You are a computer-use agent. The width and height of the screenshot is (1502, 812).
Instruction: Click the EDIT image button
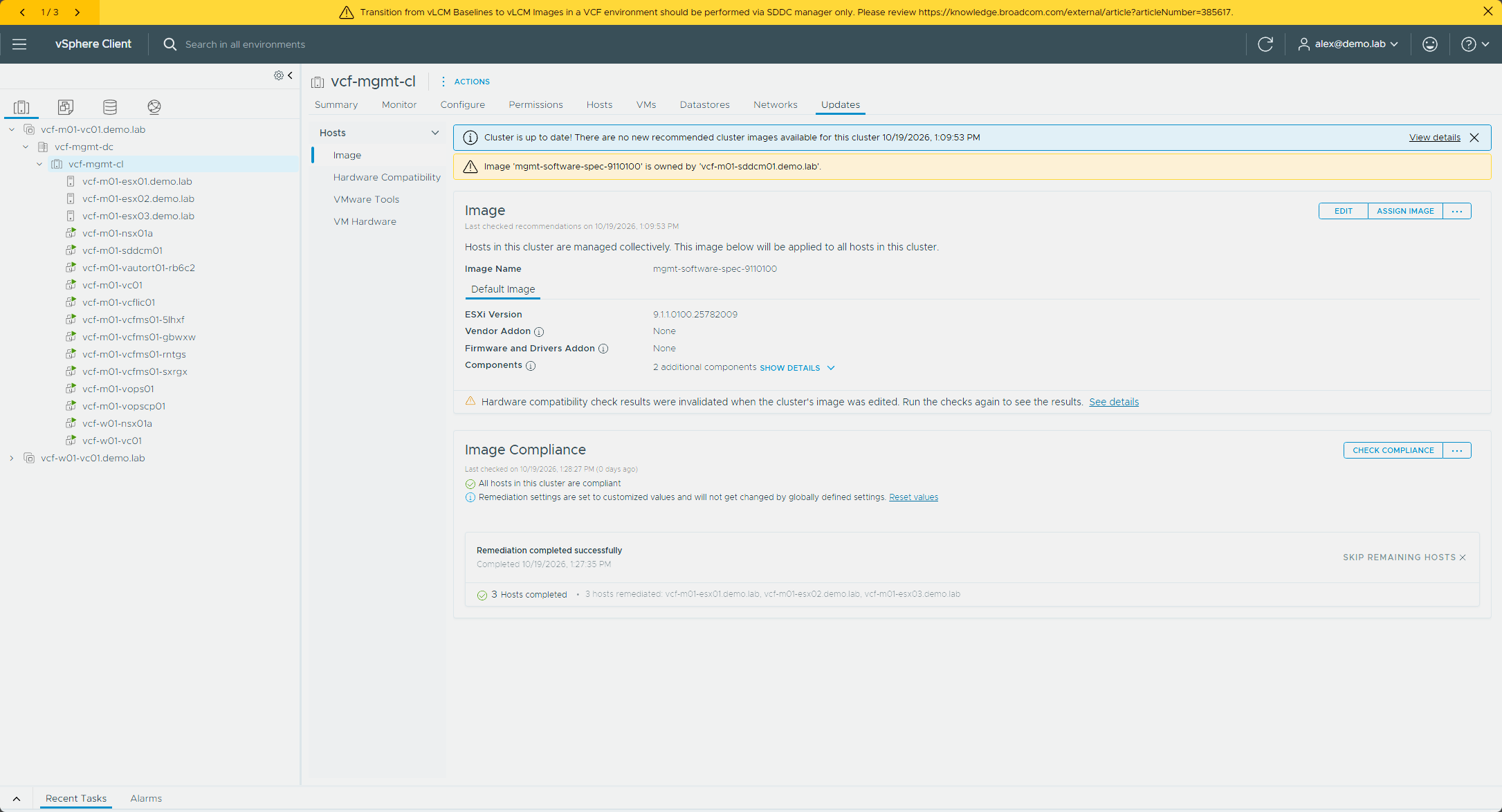tap(1343, 211)
